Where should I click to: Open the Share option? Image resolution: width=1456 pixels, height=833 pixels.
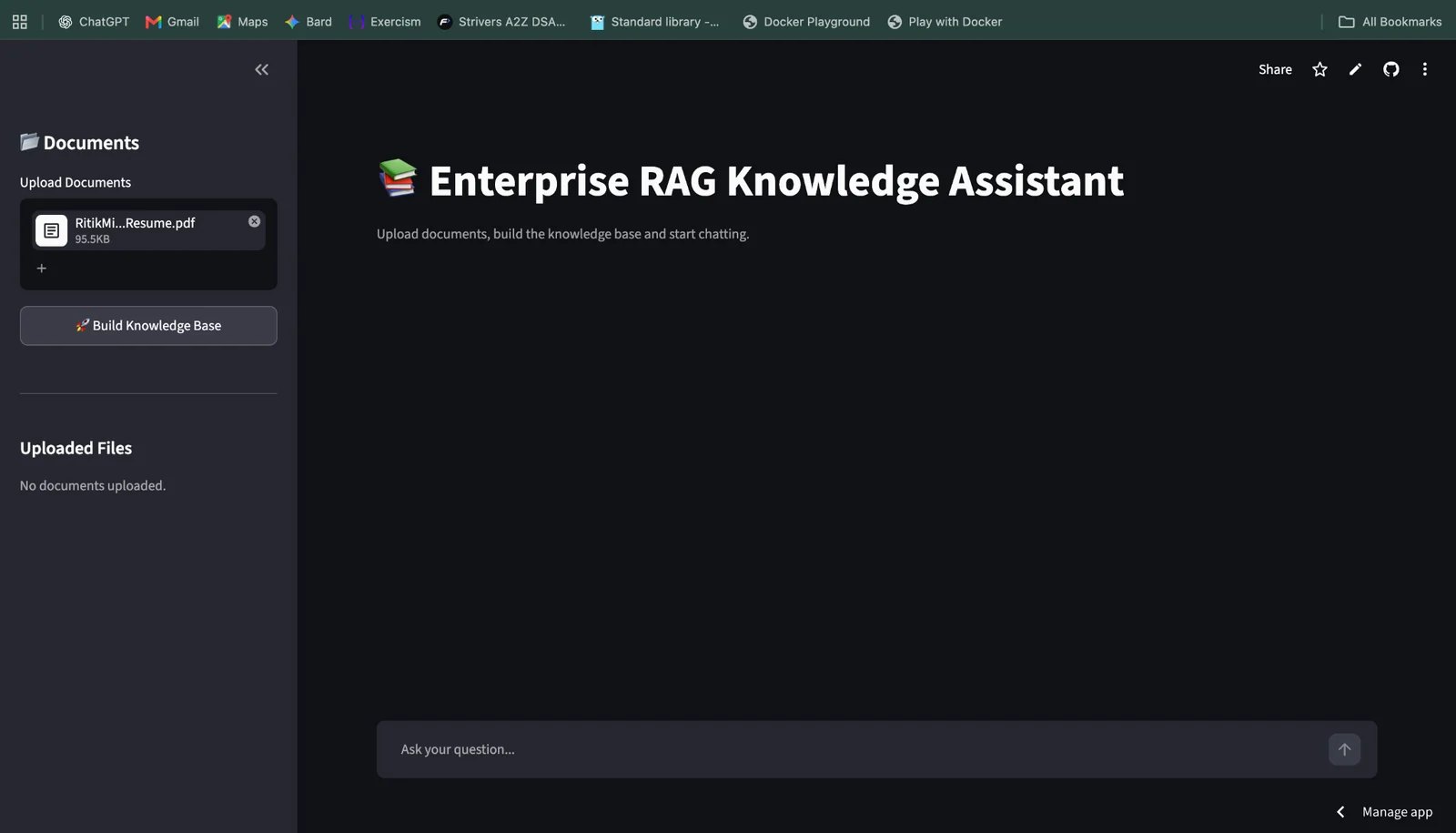[x=1275, y=69]
